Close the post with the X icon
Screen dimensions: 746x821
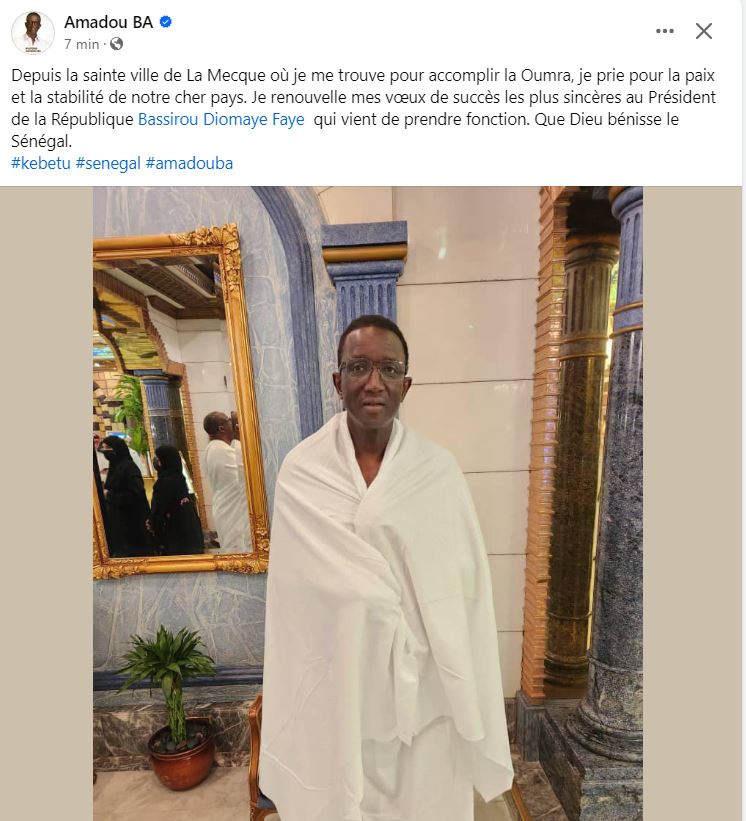click(704, 31)
